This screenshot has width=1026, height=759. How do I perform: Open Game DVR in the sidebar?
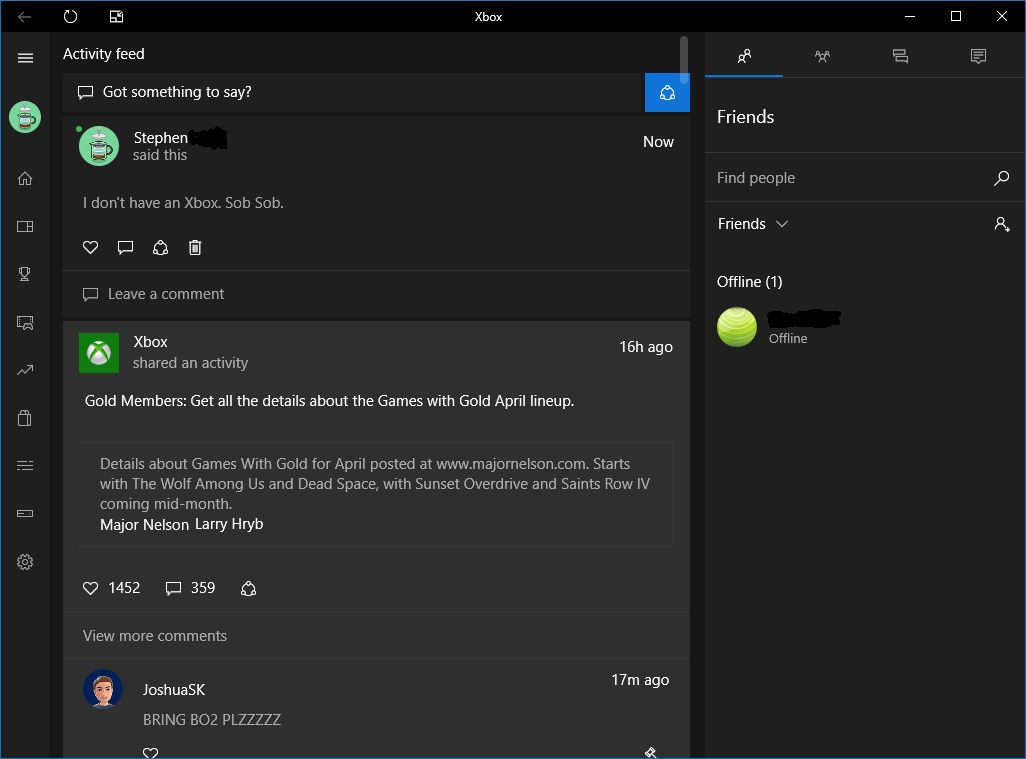[25, 322]
